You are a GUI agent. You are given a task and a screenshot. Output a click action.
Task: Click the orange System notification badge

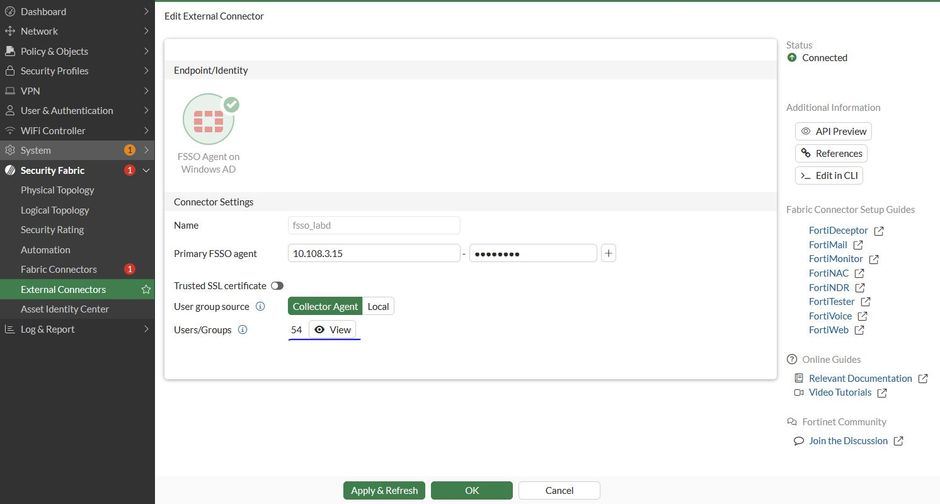tap(129, 150)
